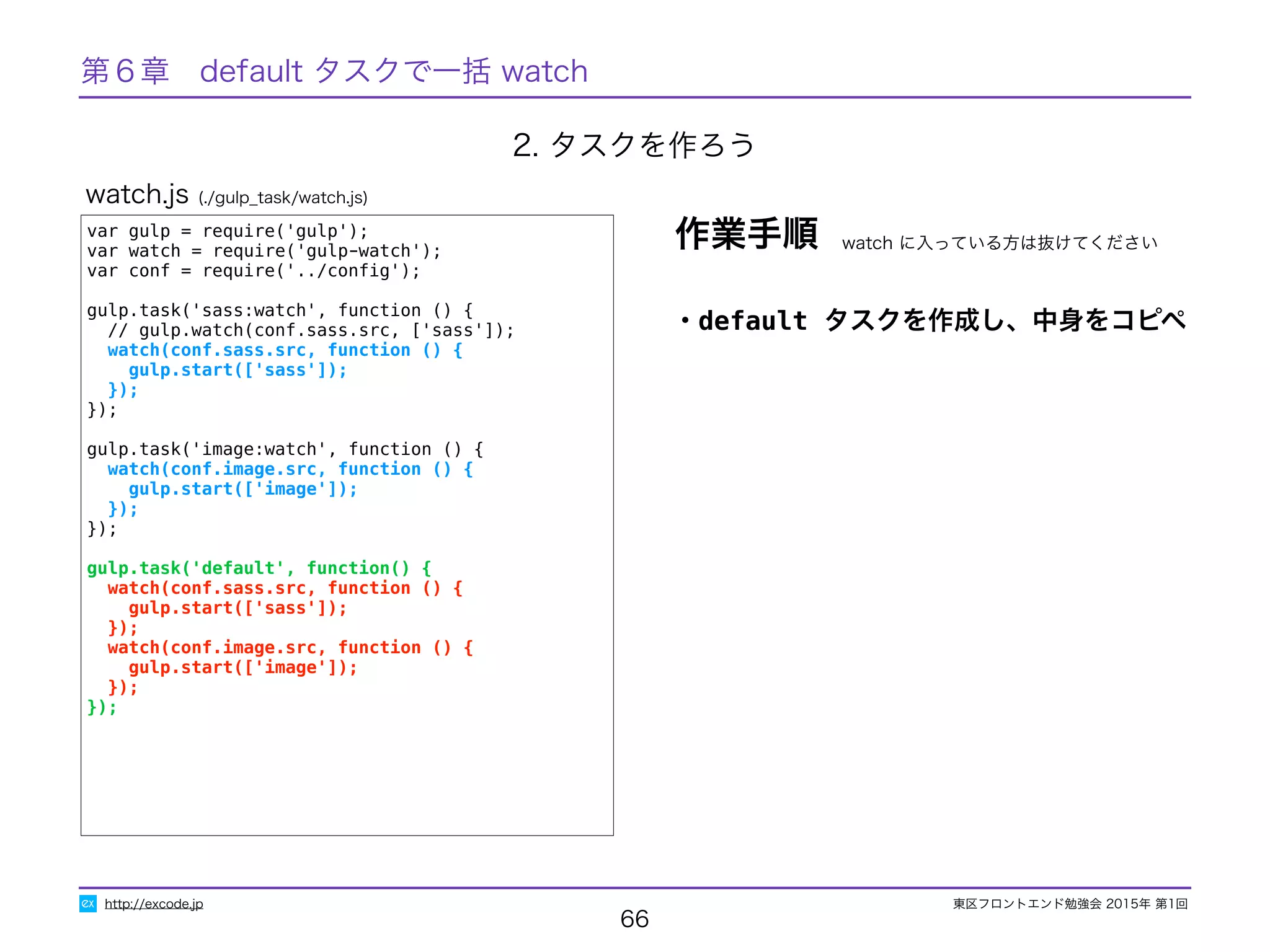Click the blue "gulp.start(['image']);" line

coord(243,489)
